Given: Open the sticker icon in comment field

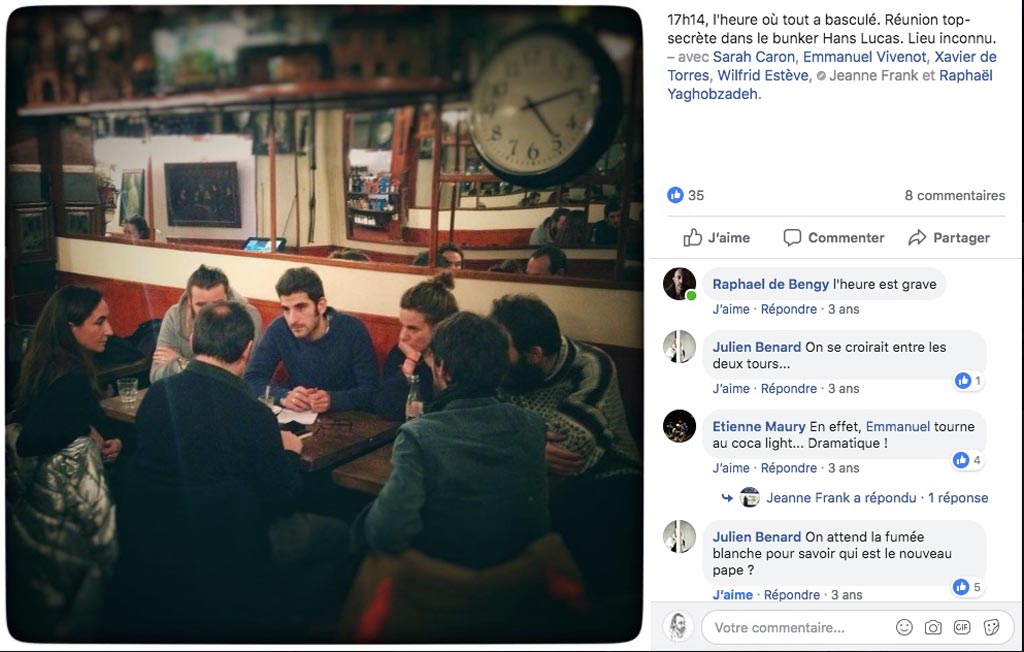Looking at the screenshot, I should [x=991, y=627].
